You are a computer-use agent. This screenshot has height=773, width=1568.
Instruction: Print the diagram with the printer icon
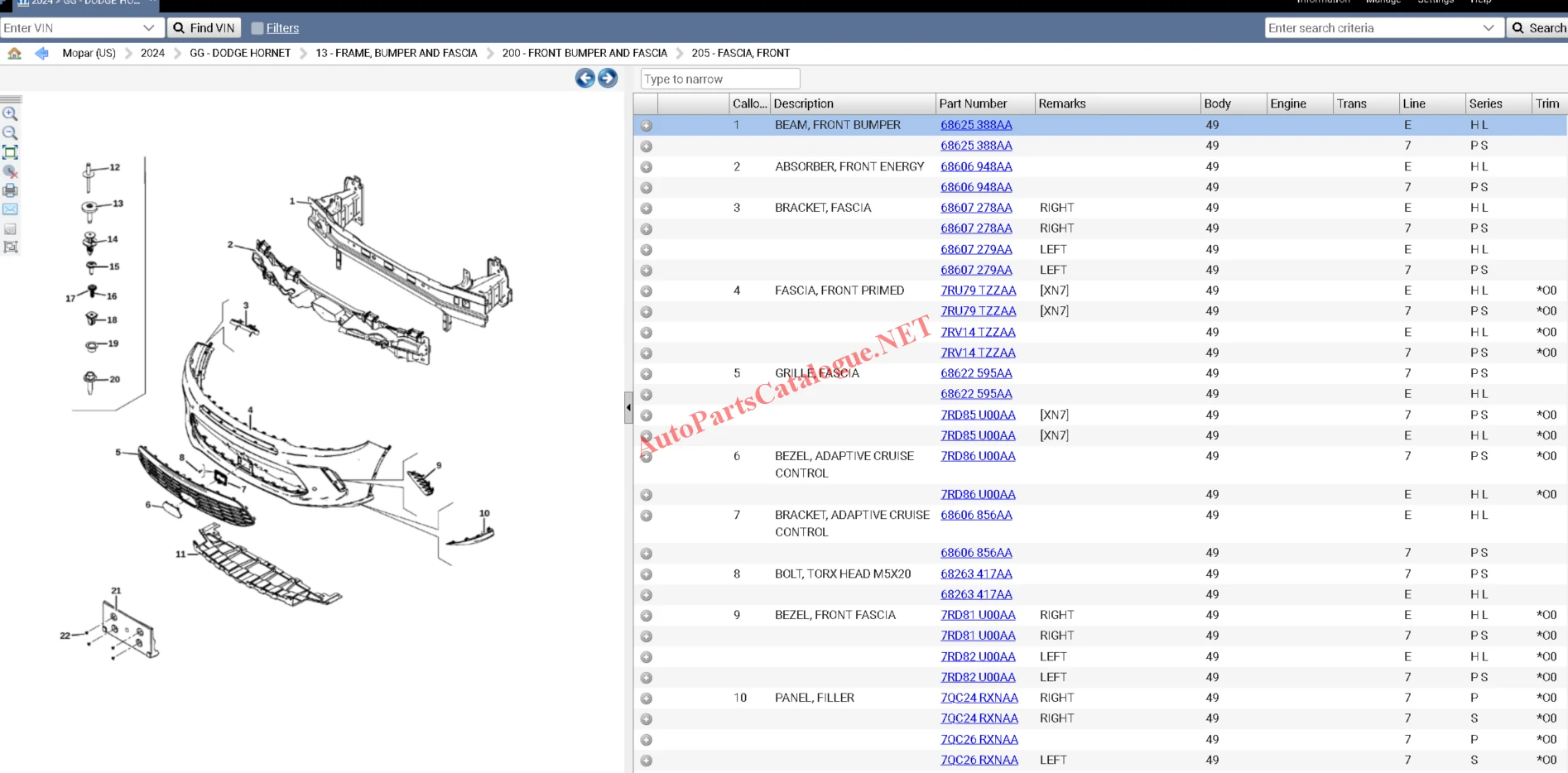tap(10, 190)
